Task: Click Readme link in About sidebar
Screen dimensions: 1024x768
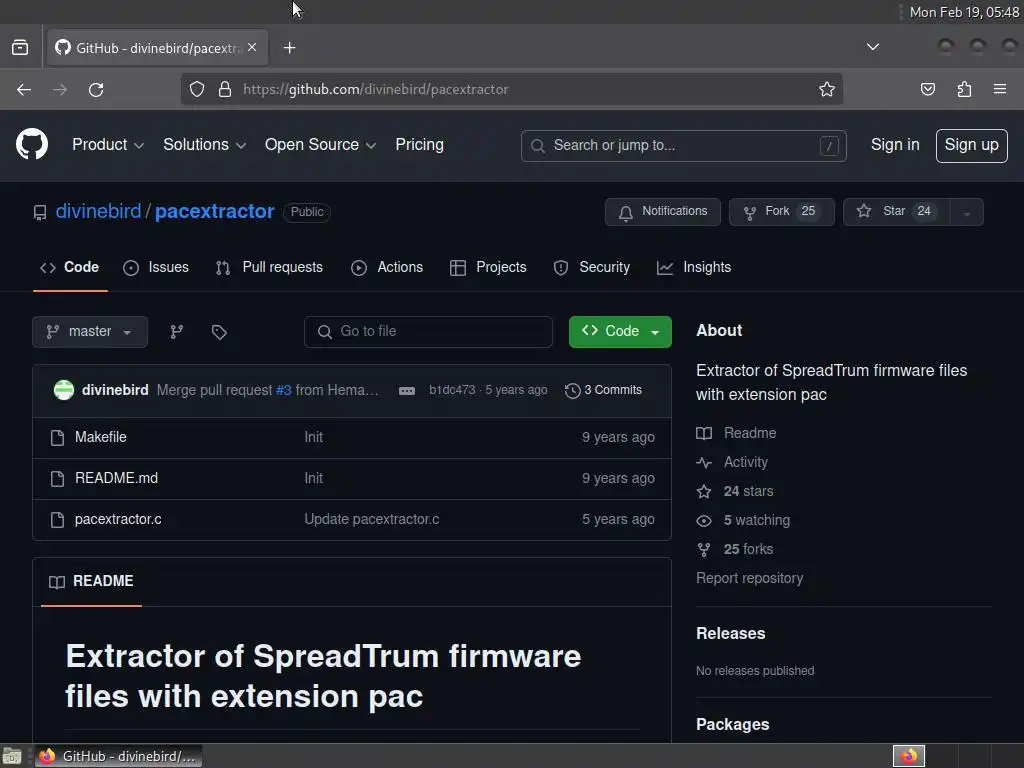Action: (x=736, y=433)
